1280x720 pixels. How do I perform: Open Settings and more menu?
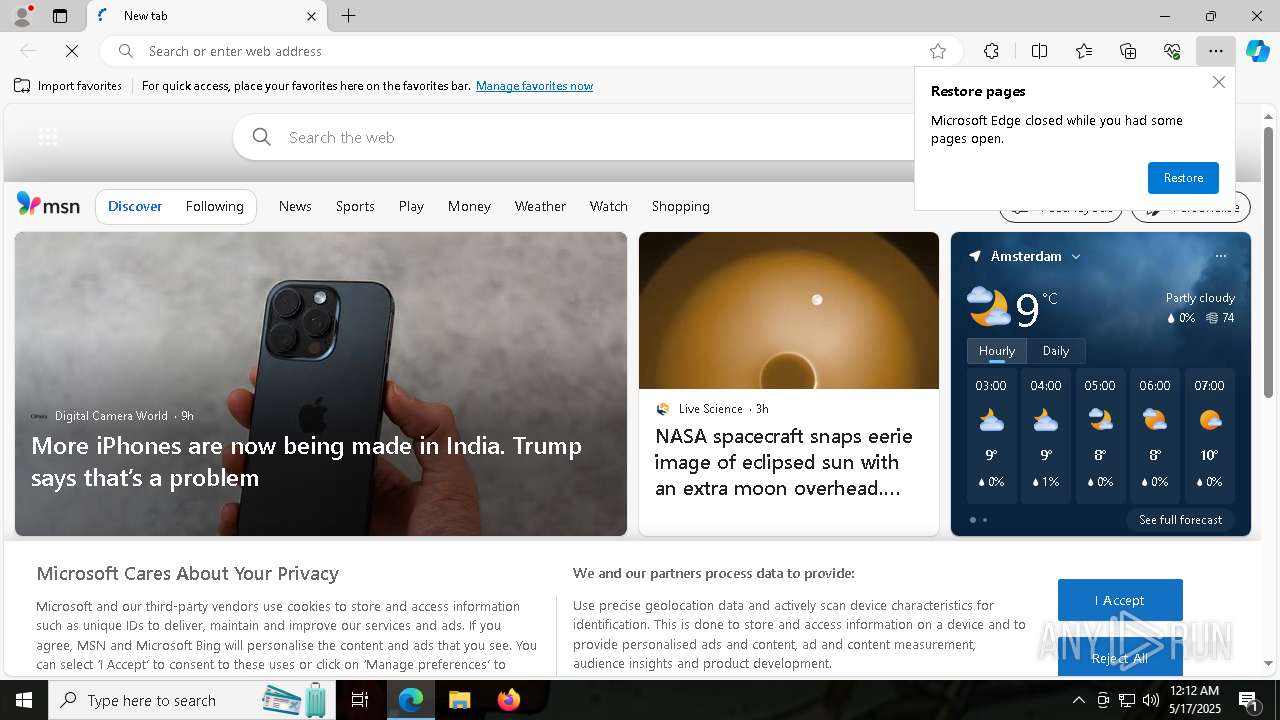point(1215,51)
